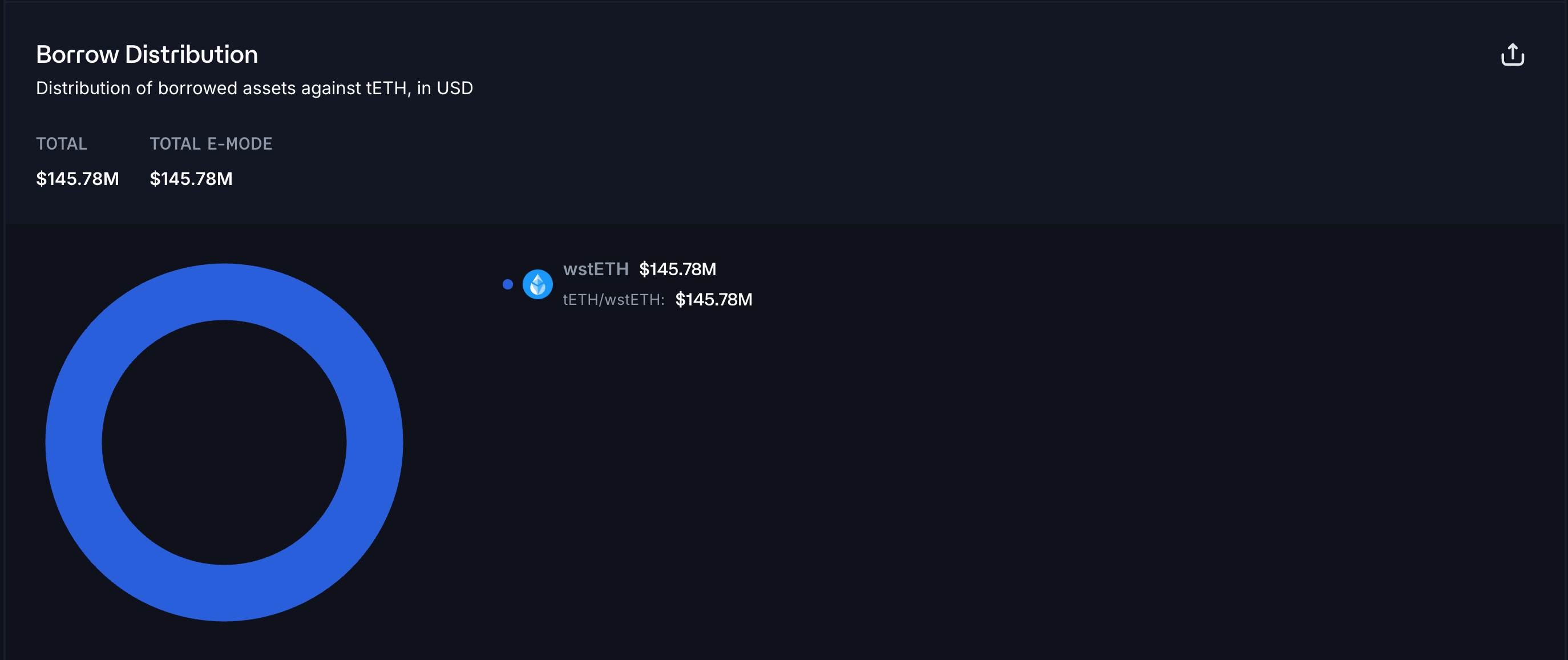1568x660 pixels.
Task: Click the wstETH $145.78M legend amount
Action: tap(677, 269)
